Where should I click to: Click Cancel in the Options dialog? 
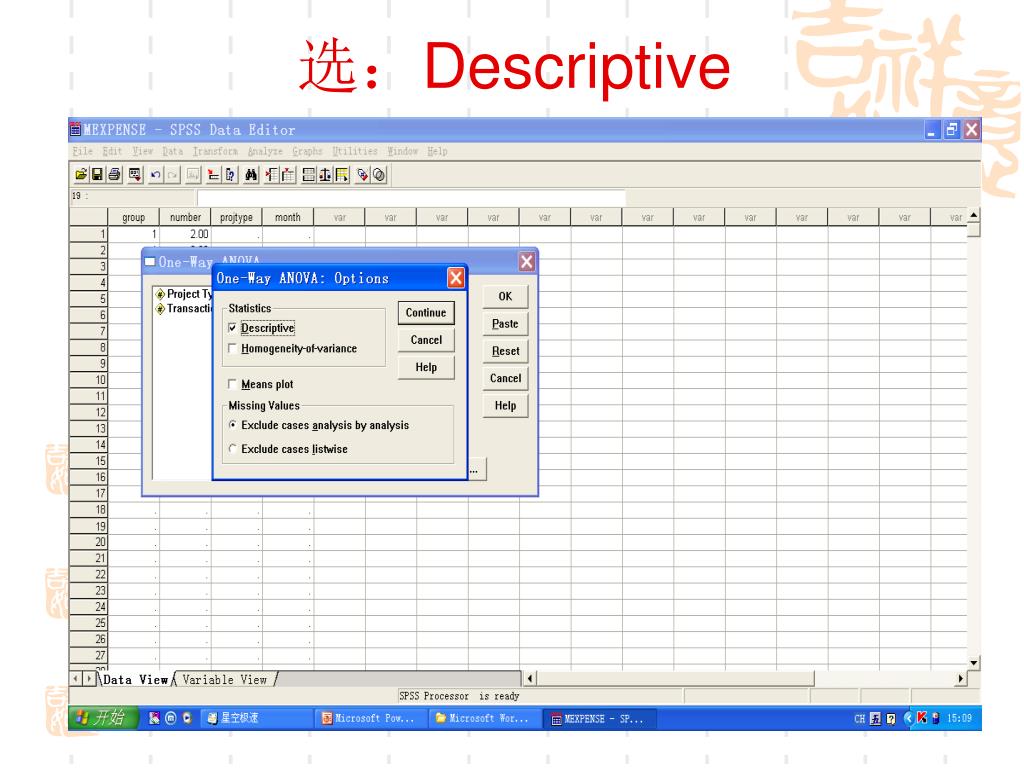click(x=426, y=340)
